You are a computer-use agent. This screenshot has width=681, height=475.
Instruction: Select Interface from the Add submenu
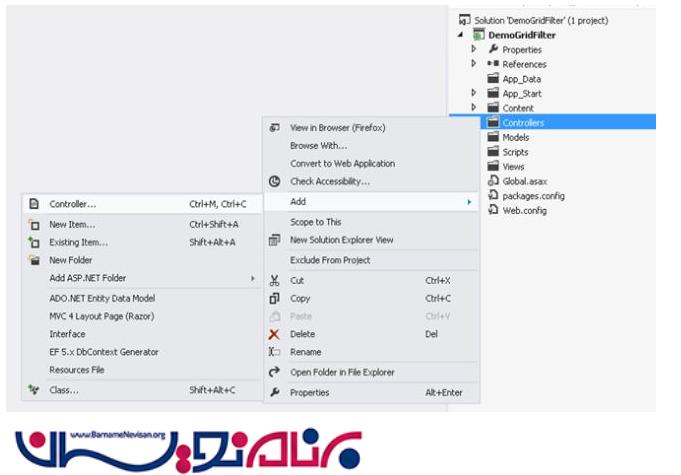pos(142,334)
